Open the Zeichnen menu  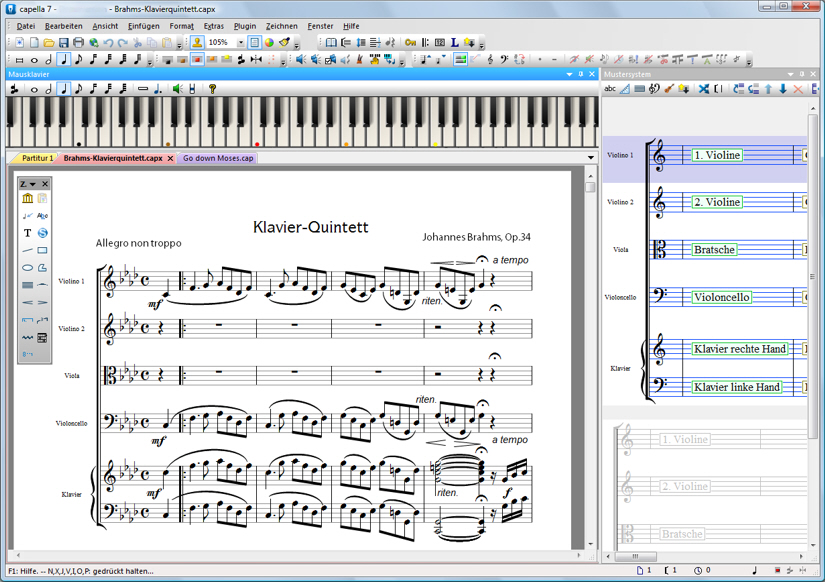tap(281, 26)
